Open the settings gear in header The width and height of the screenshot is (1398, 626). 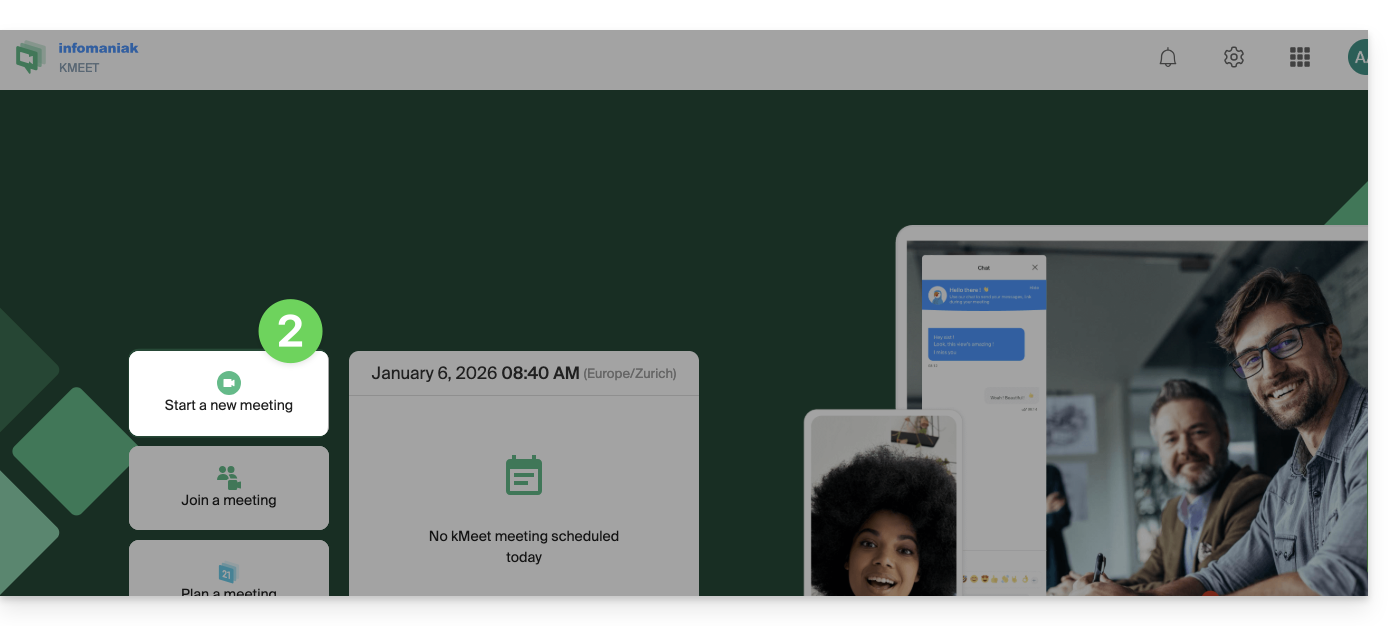1233,58
